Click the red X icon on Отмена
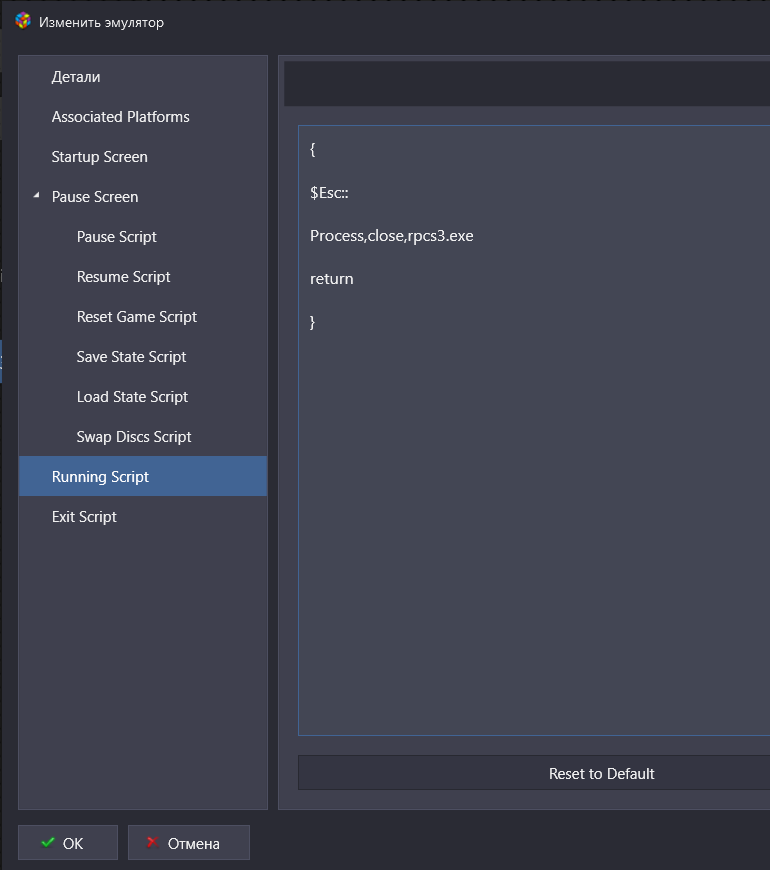The width and height of the screenshot is (770, 870). point(153,842)
